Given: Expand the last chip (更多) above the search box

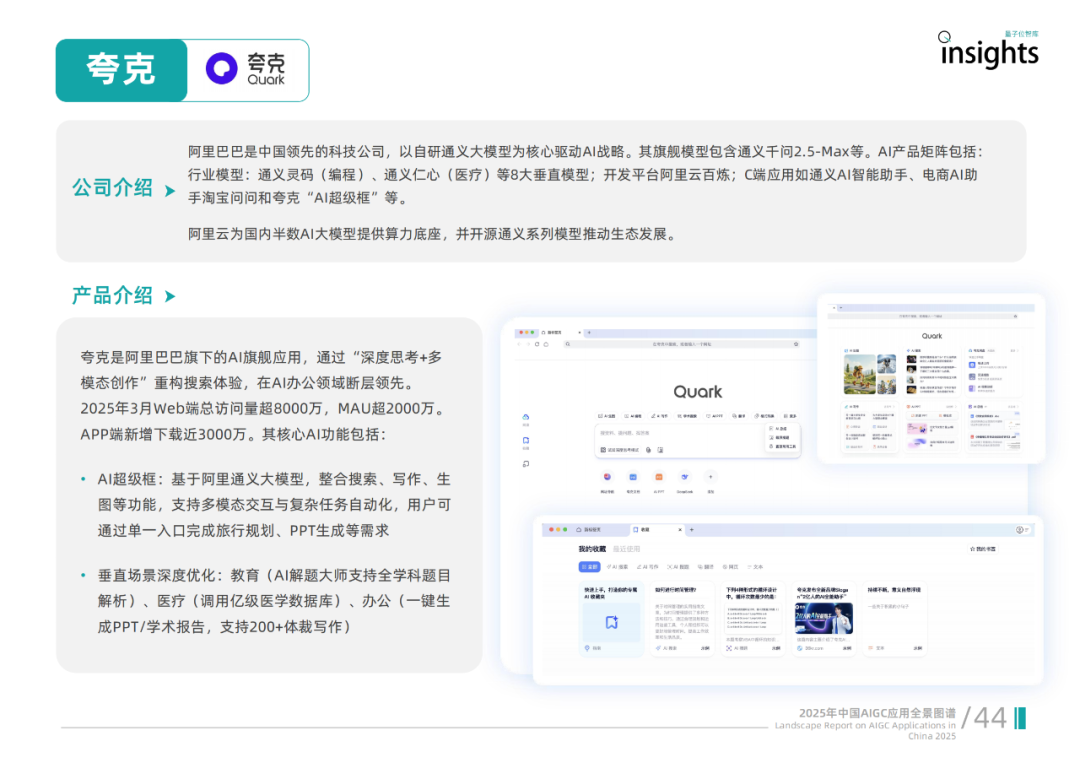Looking at the screenshot, I should click(789, 416).
